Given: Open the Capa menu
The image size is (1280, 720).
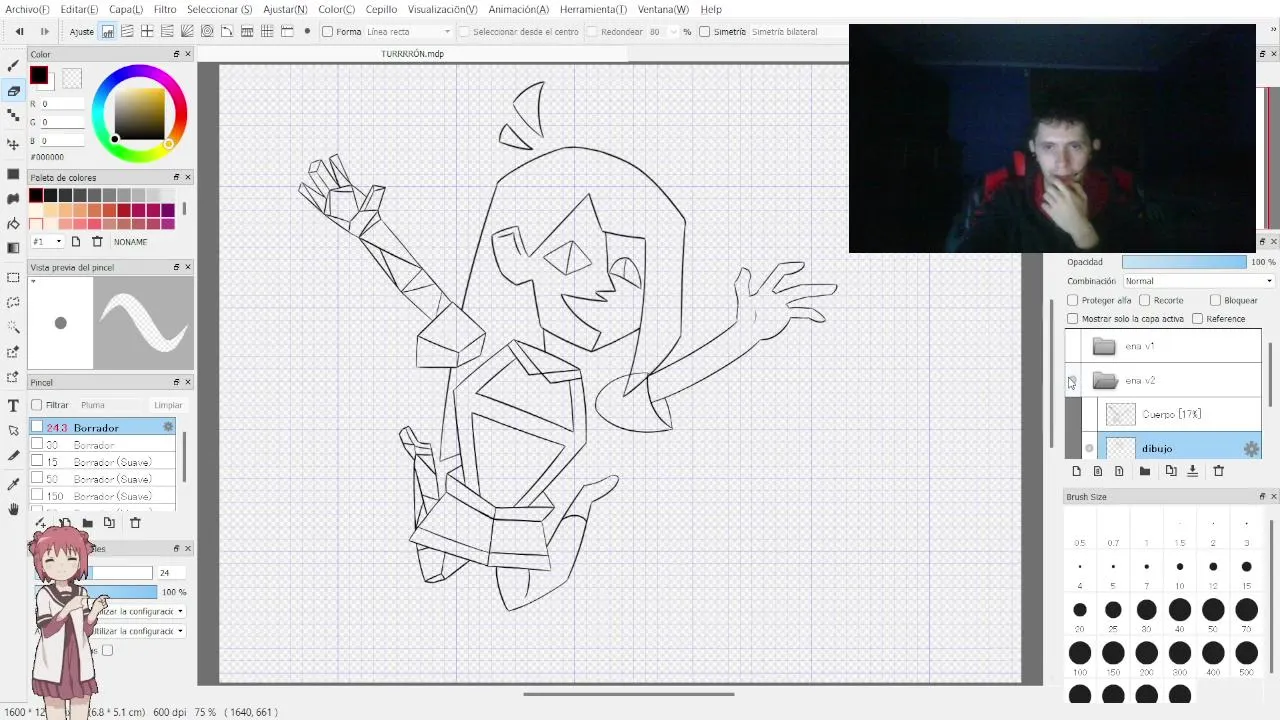Looking at the screenshot, I should point(126,9).
